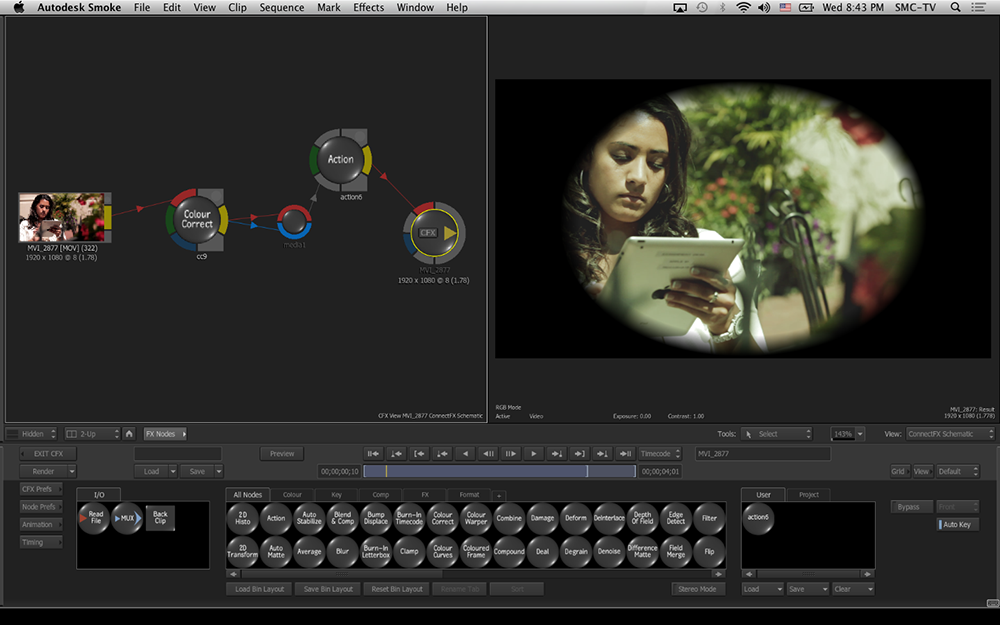
Task: Select the Colour Correct node in the bin
Action: pyautogui.click(x=442, y=518)
